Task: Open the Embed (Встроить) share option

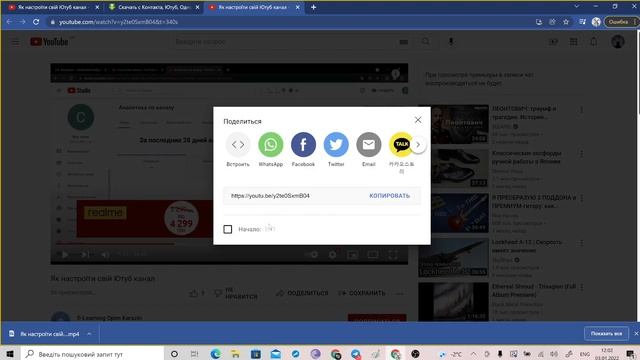Action: pyautogui.click(x=238, y=144)
